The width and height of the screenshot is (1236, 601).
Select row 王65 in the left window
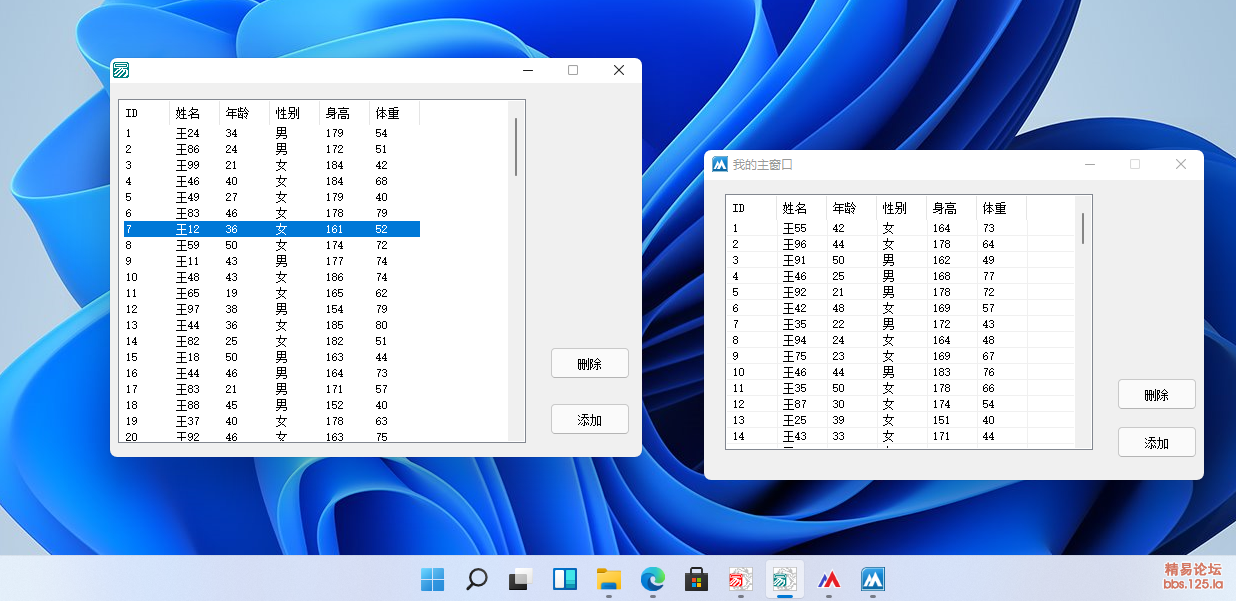(x=270, y=293)
